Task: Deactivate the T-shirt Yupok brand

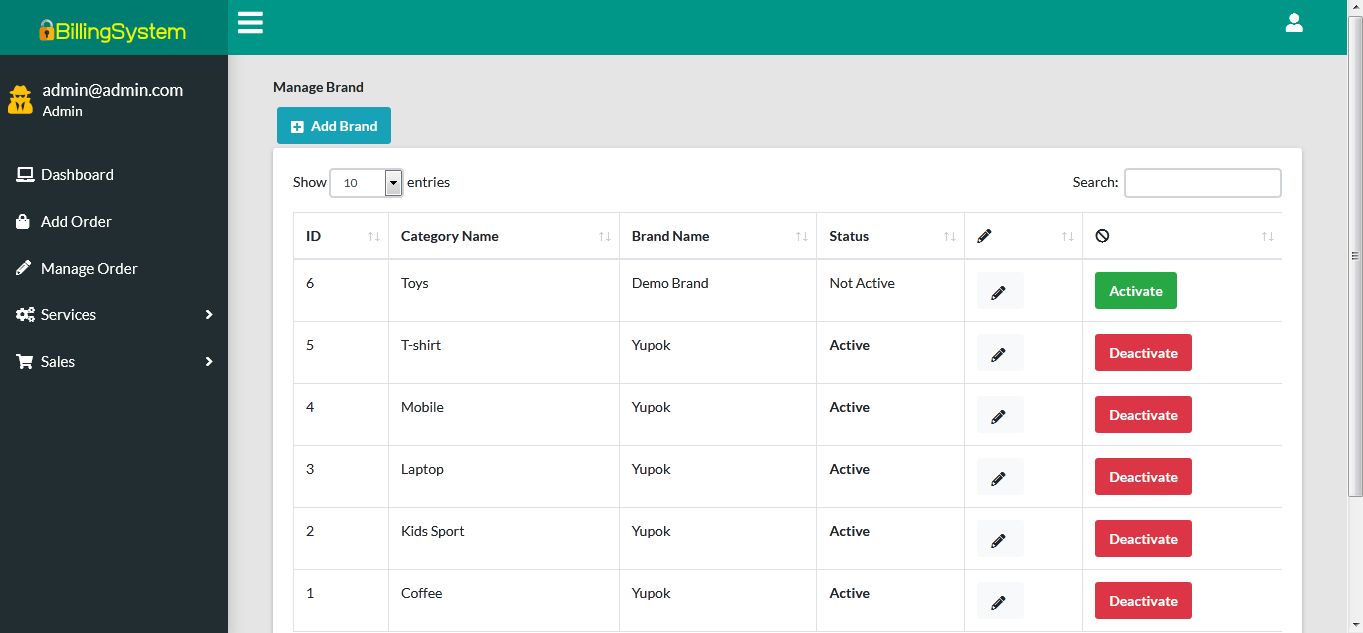Action: click(x=1142, y=352)
